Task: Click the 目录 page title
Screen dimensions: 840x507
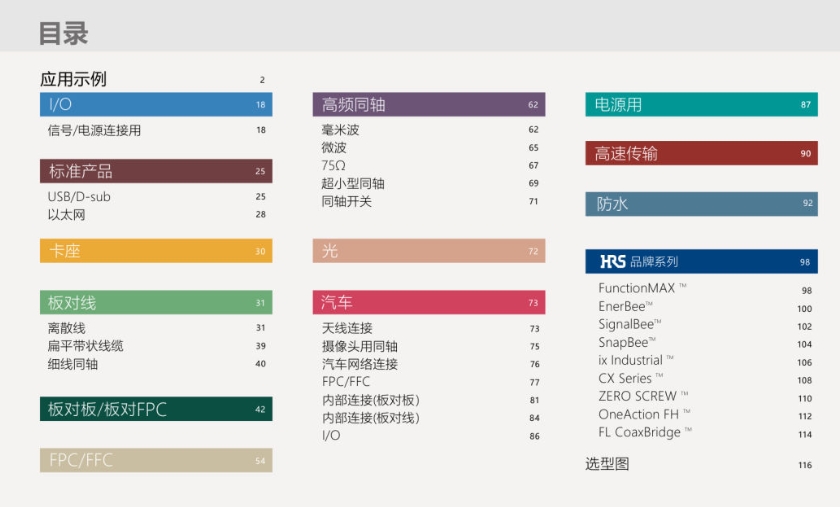Action: [x=63, y=33]
